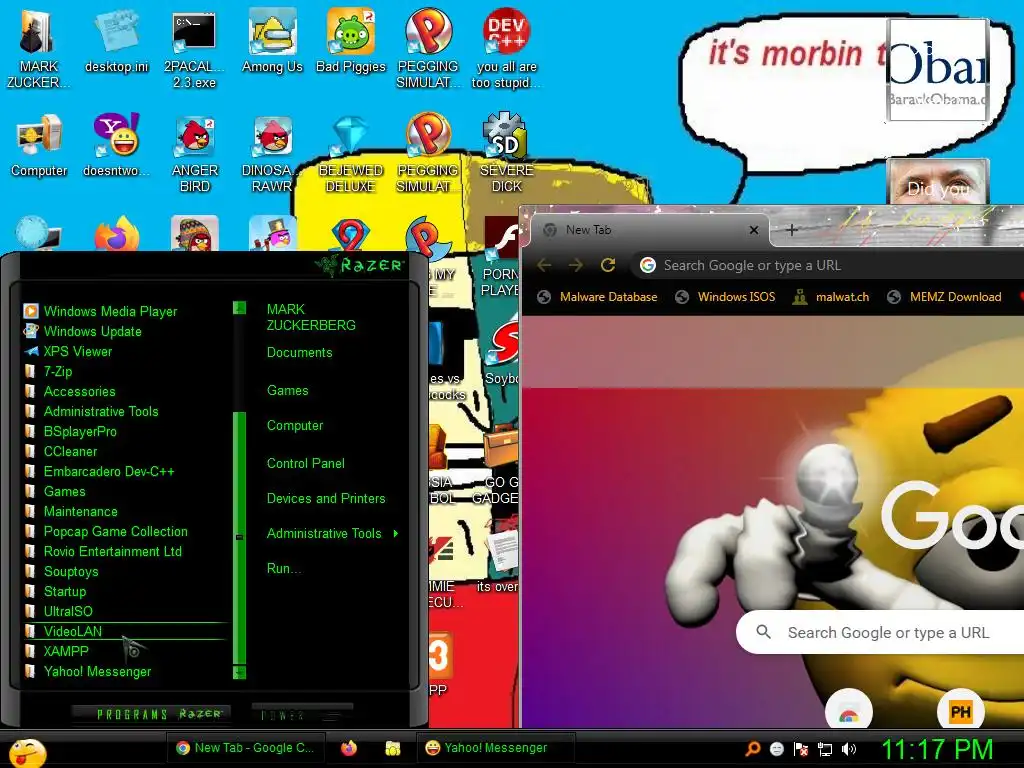Open the BEJEWED DELUXE desktop icon
Image resolution: width=1024 pixels, height=768 pixels.
pyautogui.click(x=351, y=153)
